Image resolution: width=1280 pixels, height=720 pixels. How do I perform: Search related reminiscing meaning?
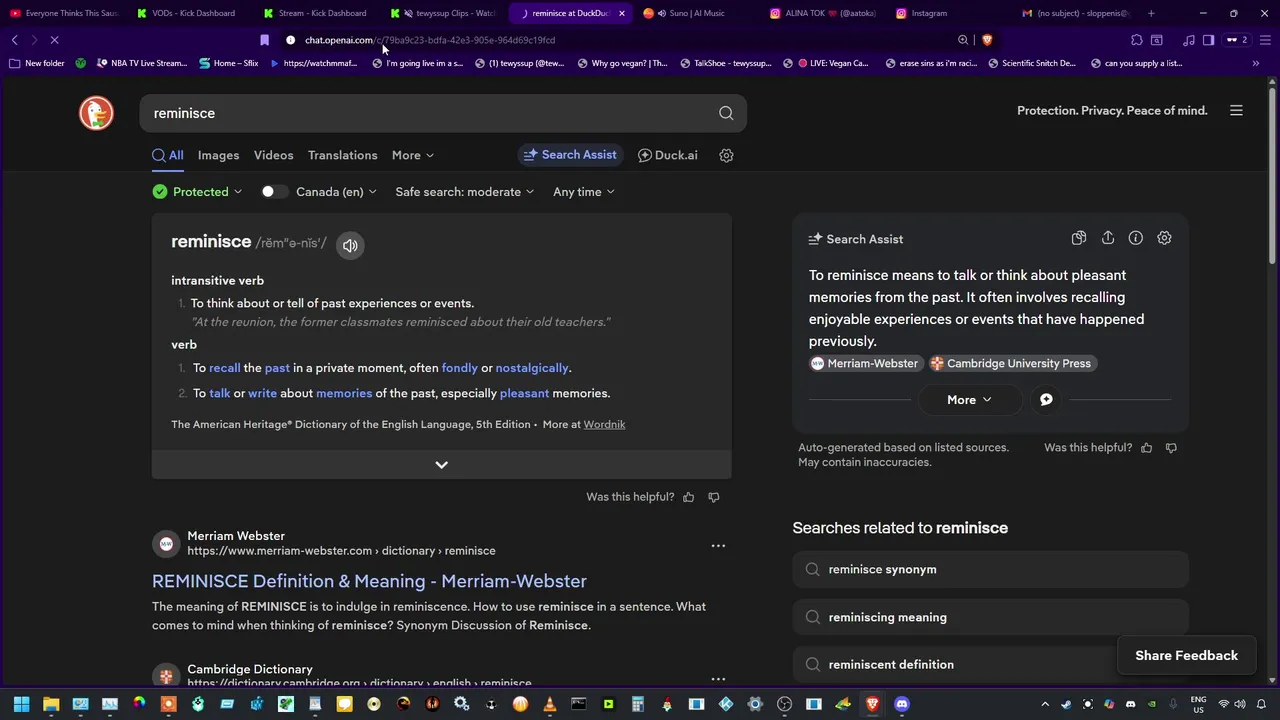pos(990,617)
